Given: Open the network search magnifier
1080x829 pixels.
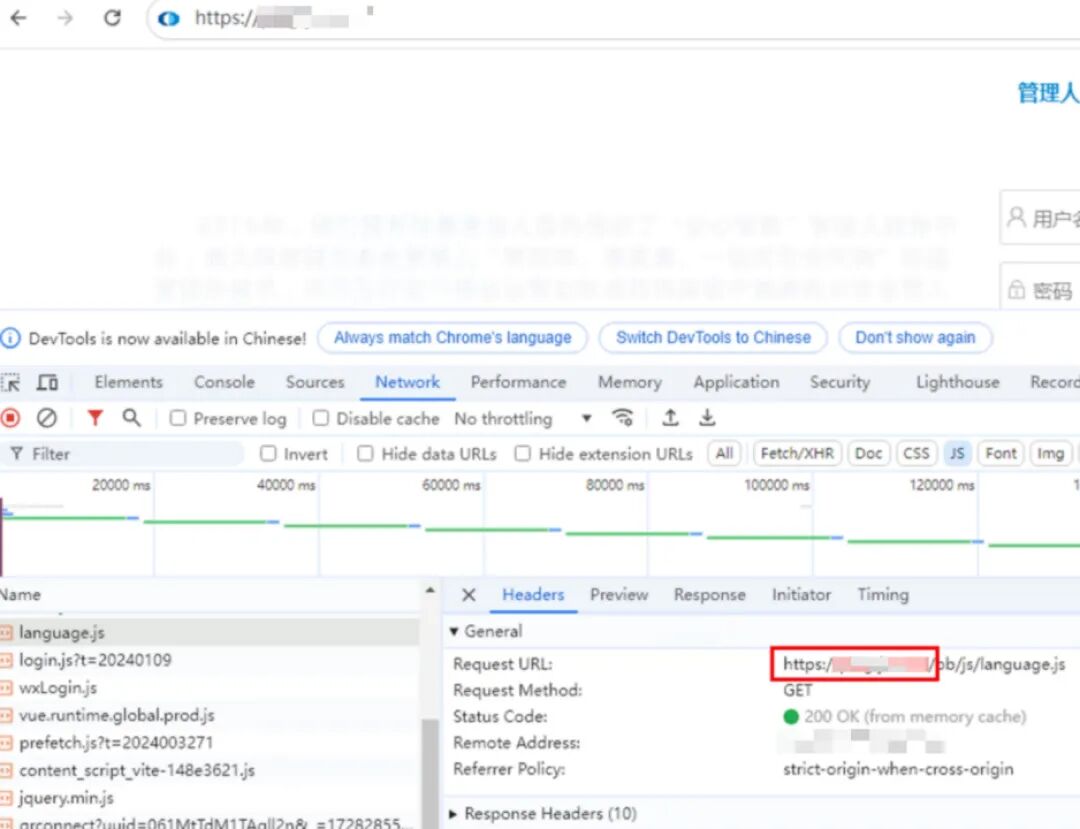Looking at the screenshot, I should point(132,418).
